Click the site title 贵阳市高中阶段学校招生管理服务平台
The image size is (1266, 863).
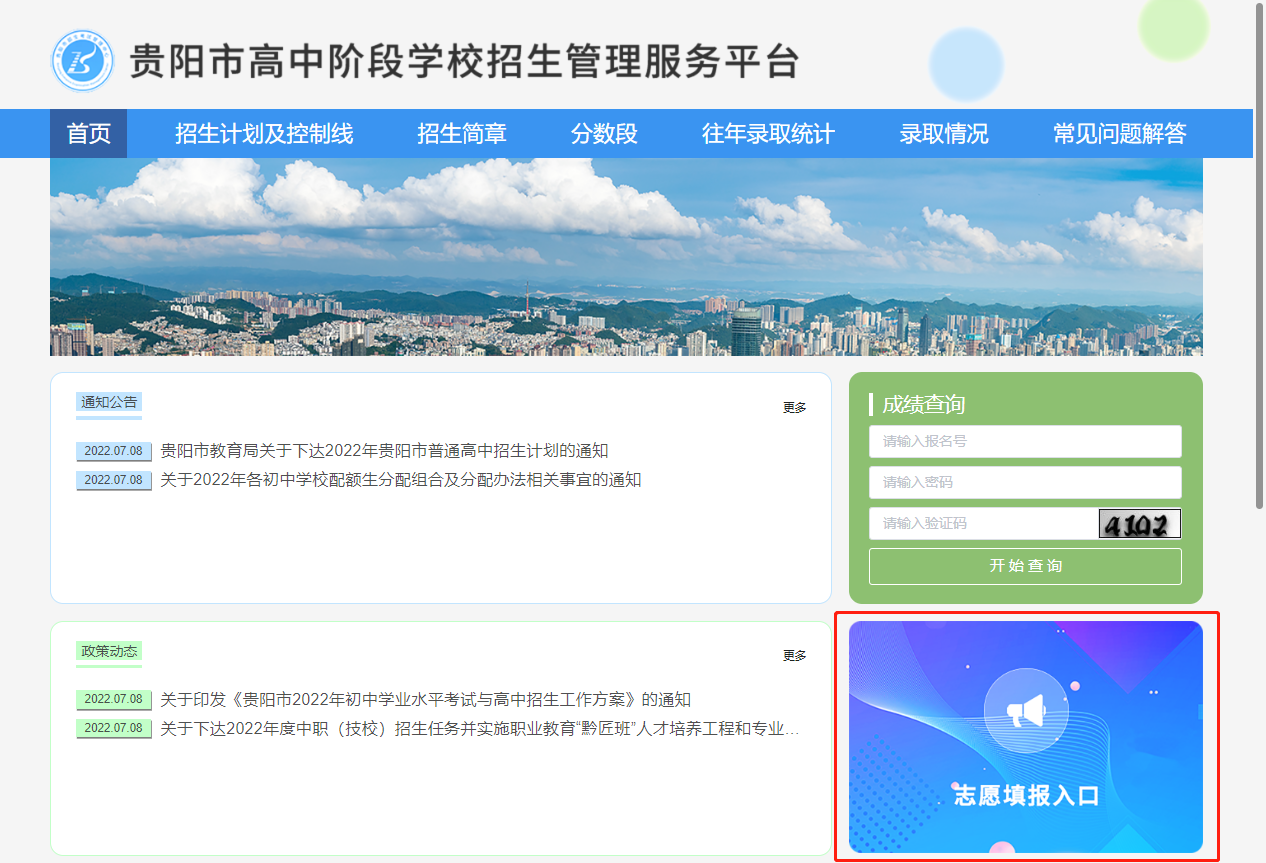(465, 62)
